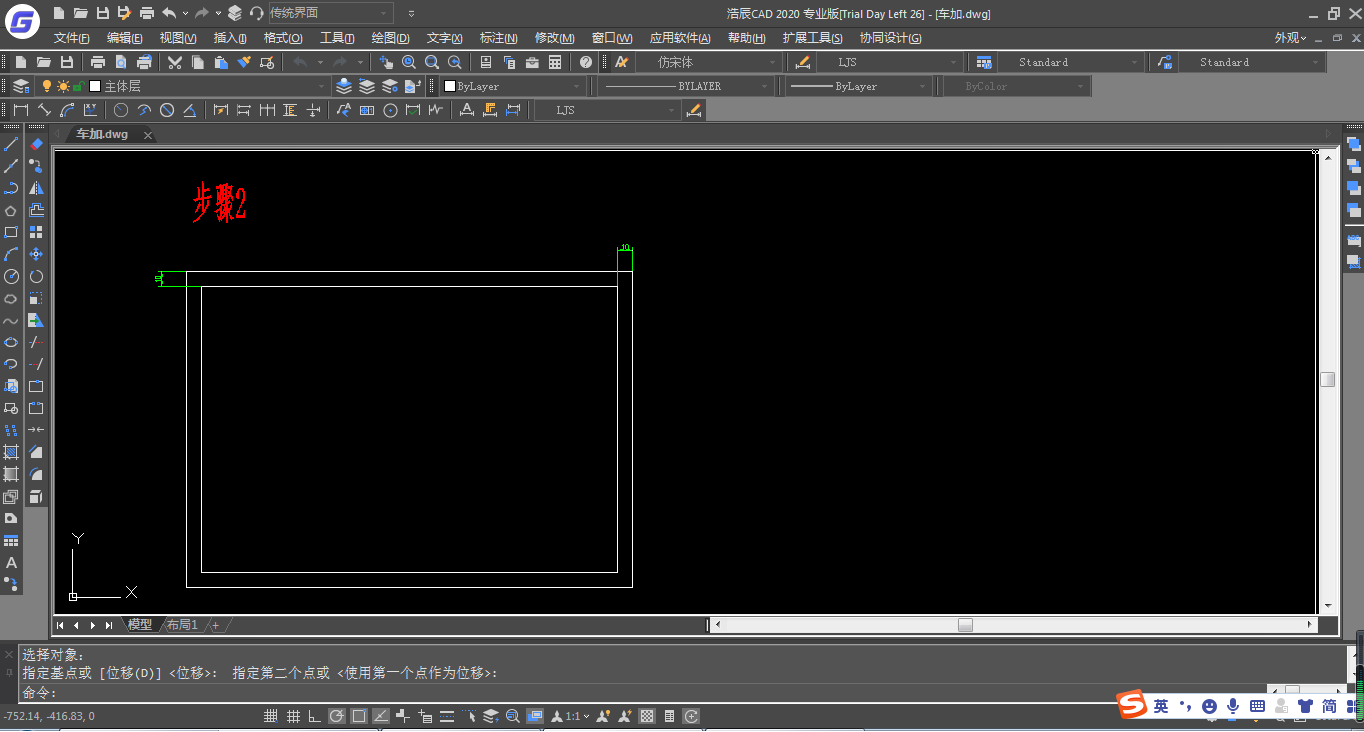
Task: Toggle Dynamic Input in status bar
Action: (425, 716)
